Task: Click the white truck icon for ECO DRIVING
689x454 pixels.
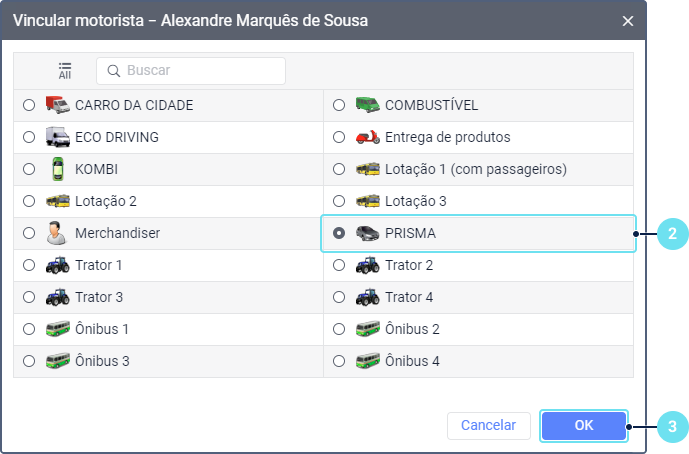Action: click(57, 137)
